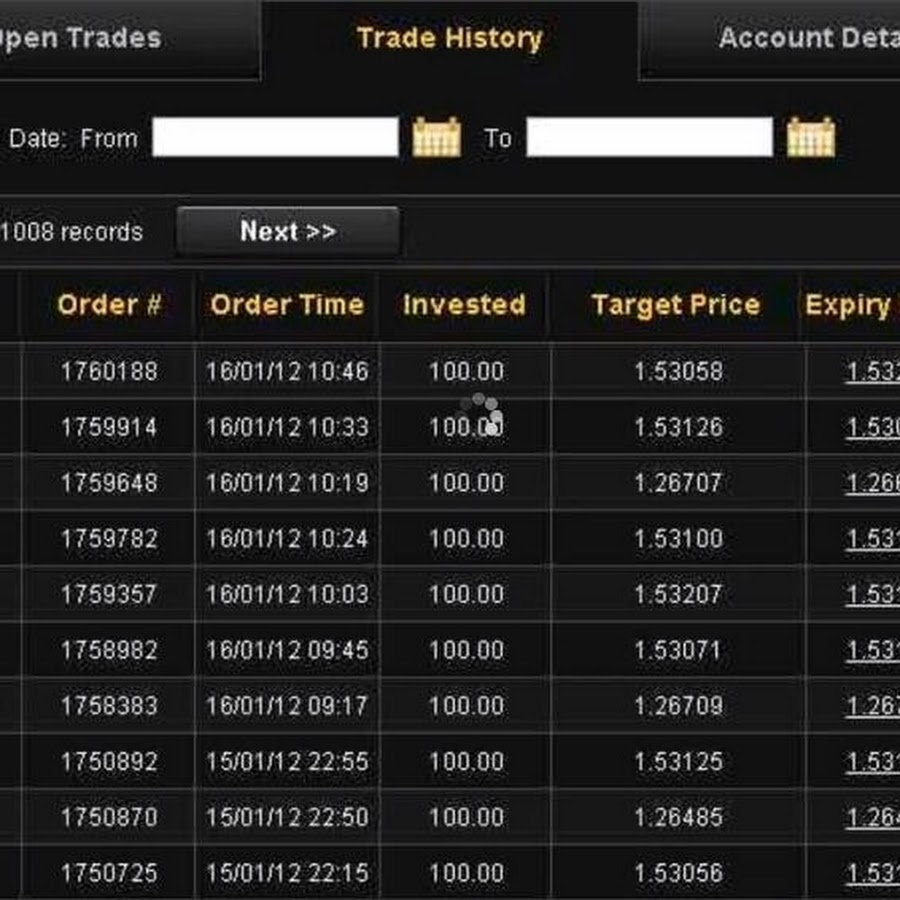Click the Expiry column header
Viewport: 900px width, 900px height.
850,305
